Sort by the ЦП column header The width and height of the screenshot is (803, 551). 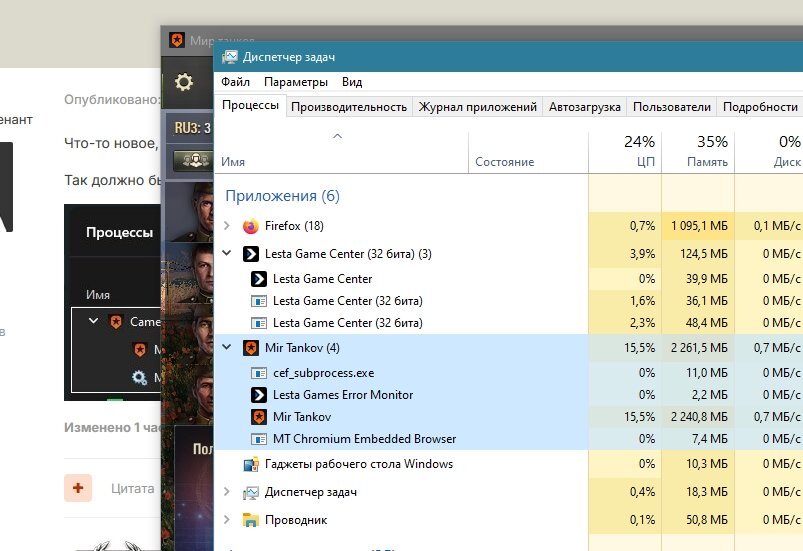[x=625, y=152]
